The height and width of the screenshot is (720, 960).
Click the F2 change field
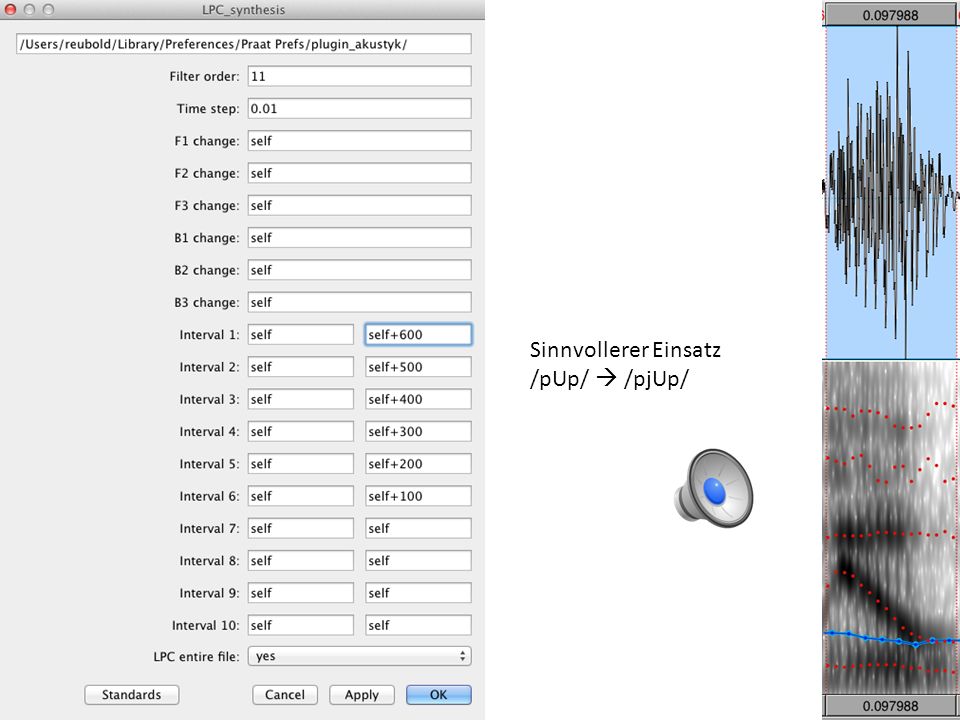coord(359,173)
